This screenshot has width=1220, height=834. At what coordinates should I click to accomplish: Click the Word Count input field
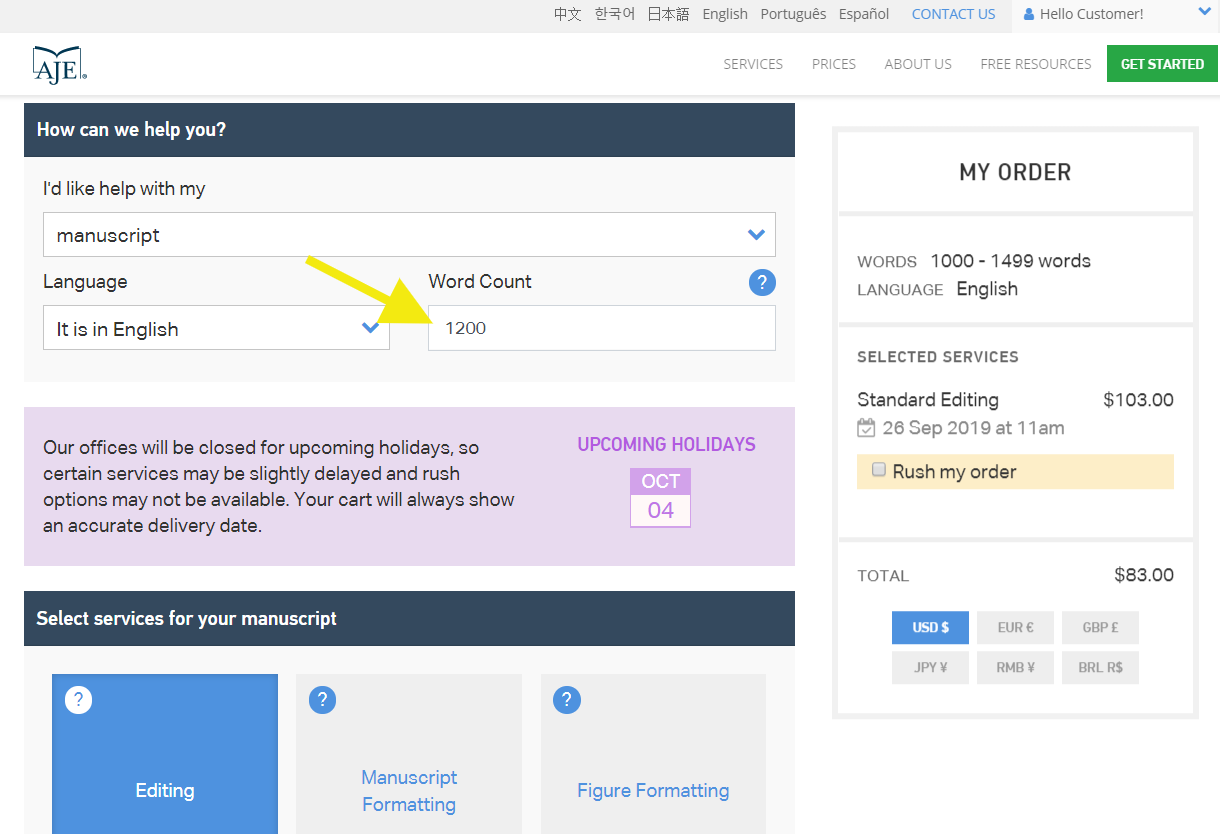(602, 328)
